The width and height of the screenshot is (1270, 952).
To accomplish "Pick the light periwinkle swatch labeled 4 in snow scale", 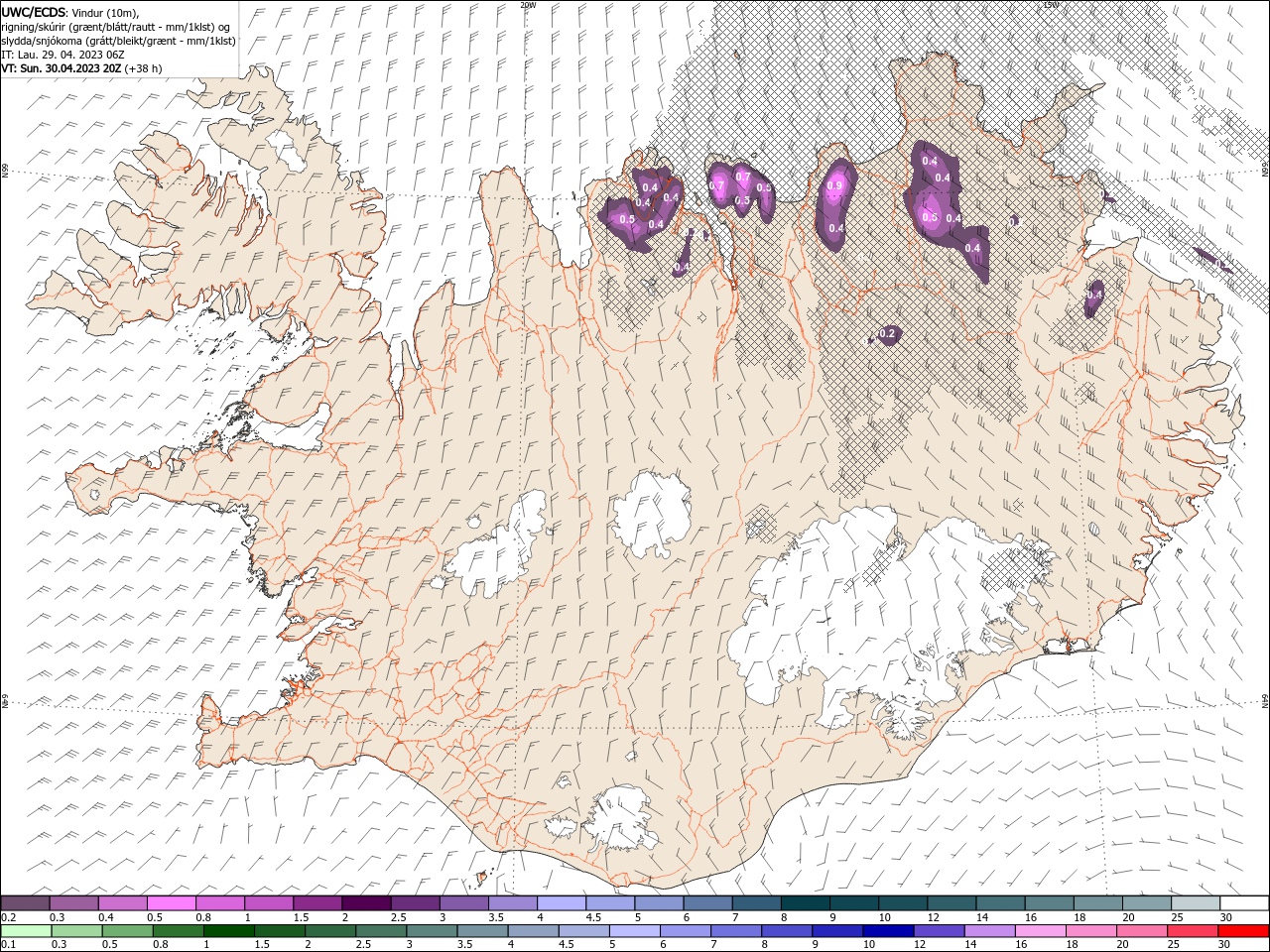I will [x=562, y=902].
